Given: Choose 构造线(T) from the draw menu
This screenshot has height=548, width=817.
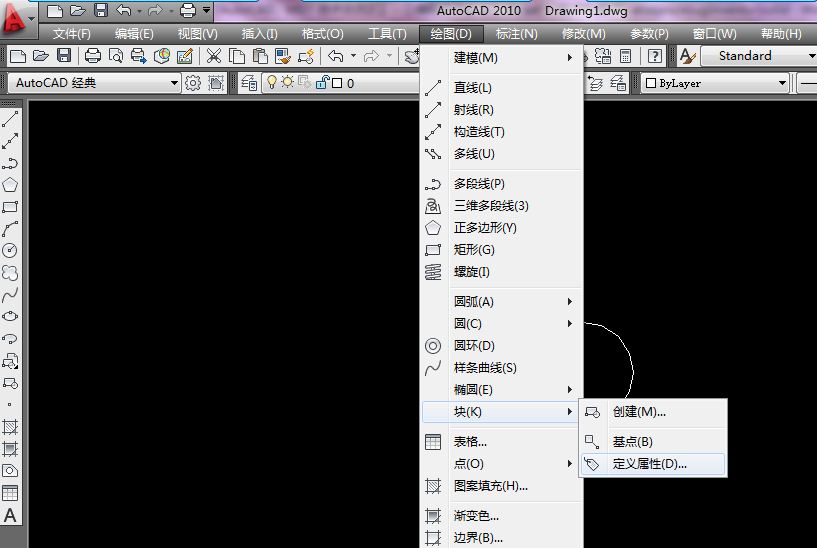Looking at the screenshot, I should click(501, 132).
